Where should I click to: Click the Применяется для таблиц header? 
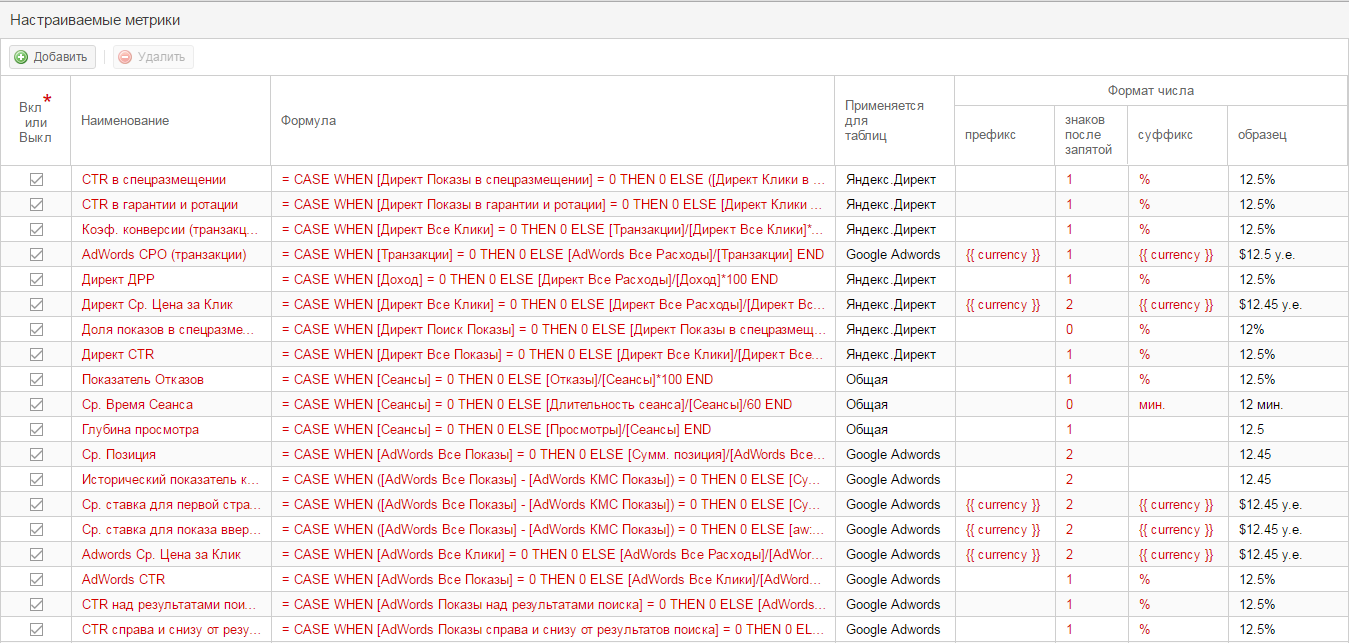pyautogui.click(x=884, y=121)
